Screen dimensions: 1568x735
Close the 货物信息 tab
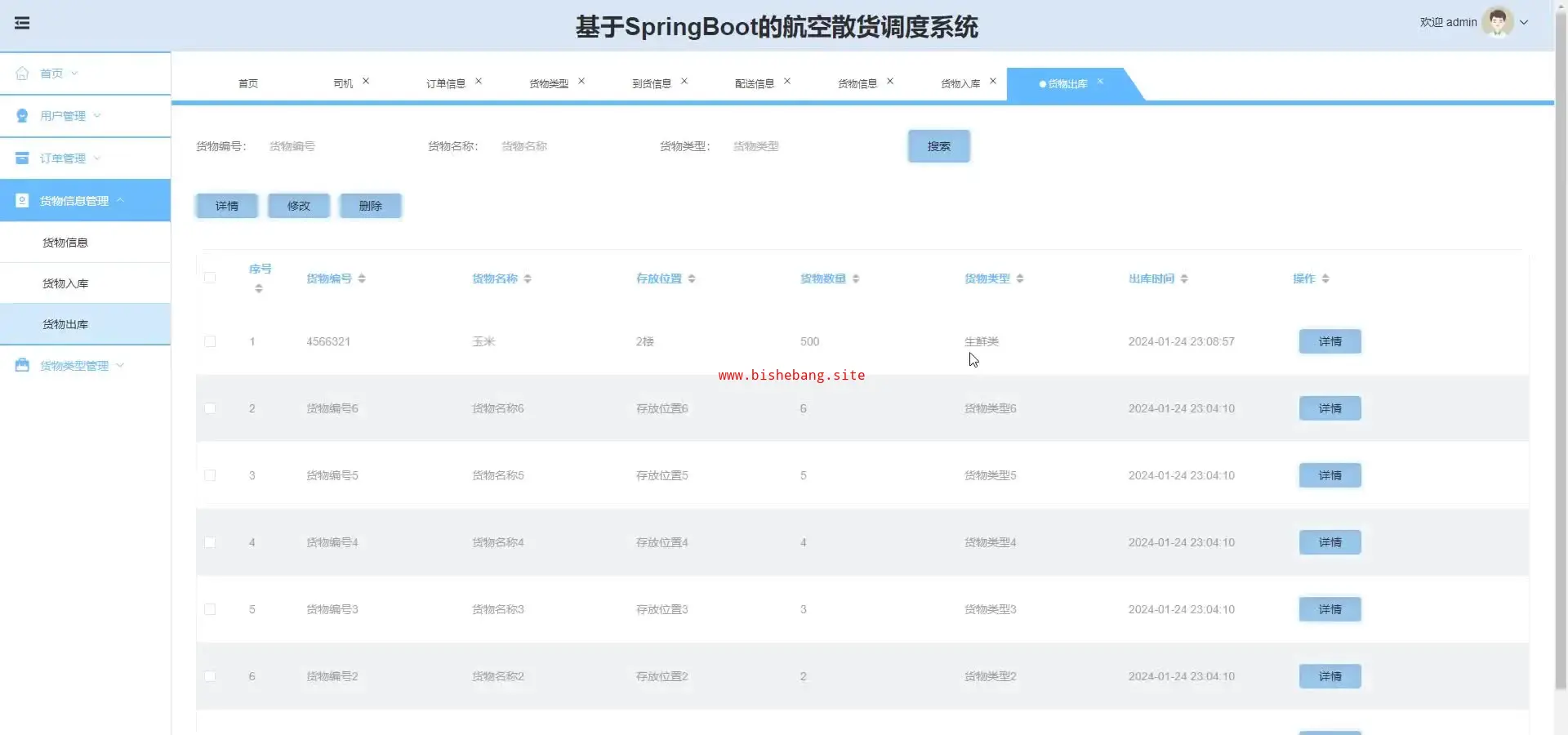click(x=890, y=81)
